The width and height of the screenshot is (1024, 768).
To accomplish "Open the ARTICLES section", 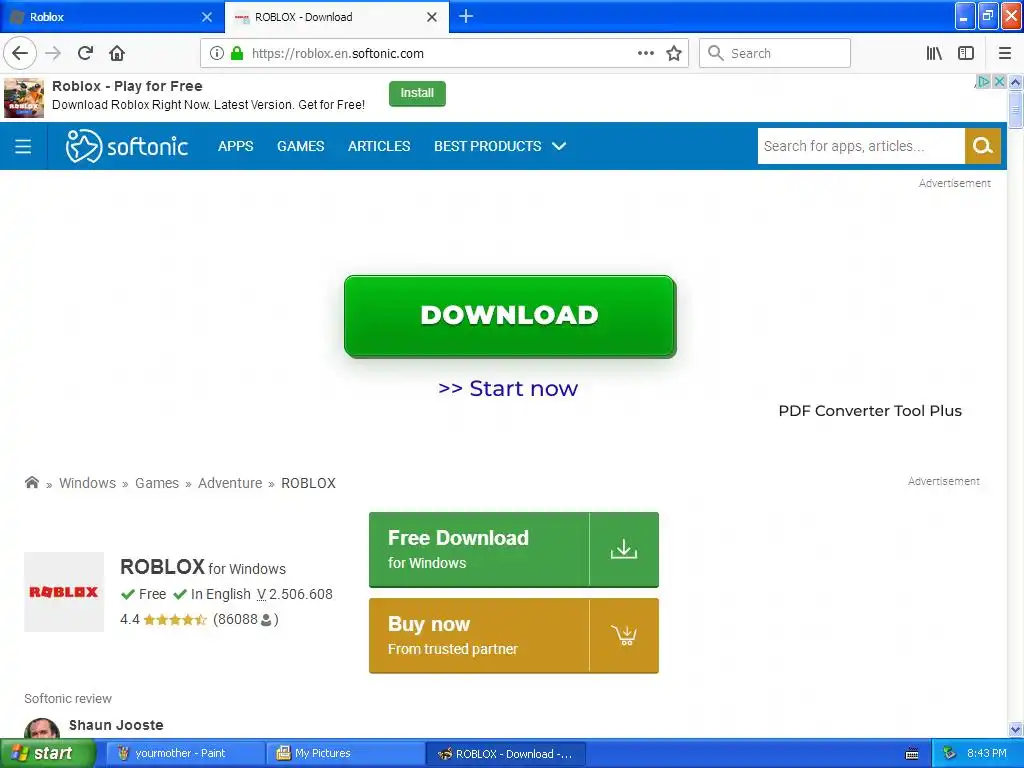I will pos(379,146).
